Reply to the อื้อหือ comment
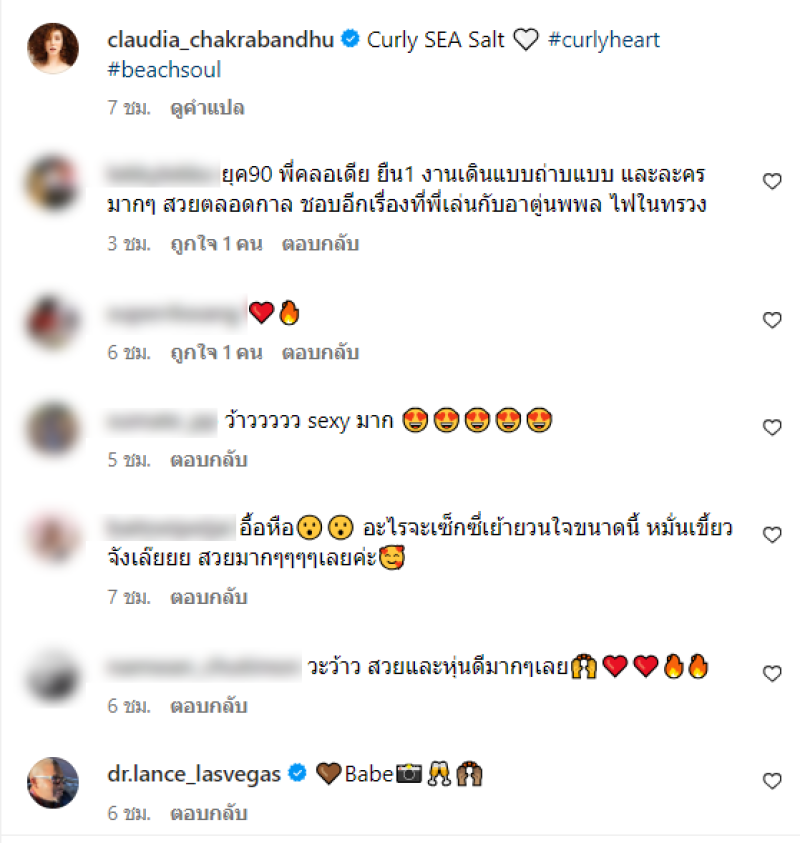 coord(209,598)
